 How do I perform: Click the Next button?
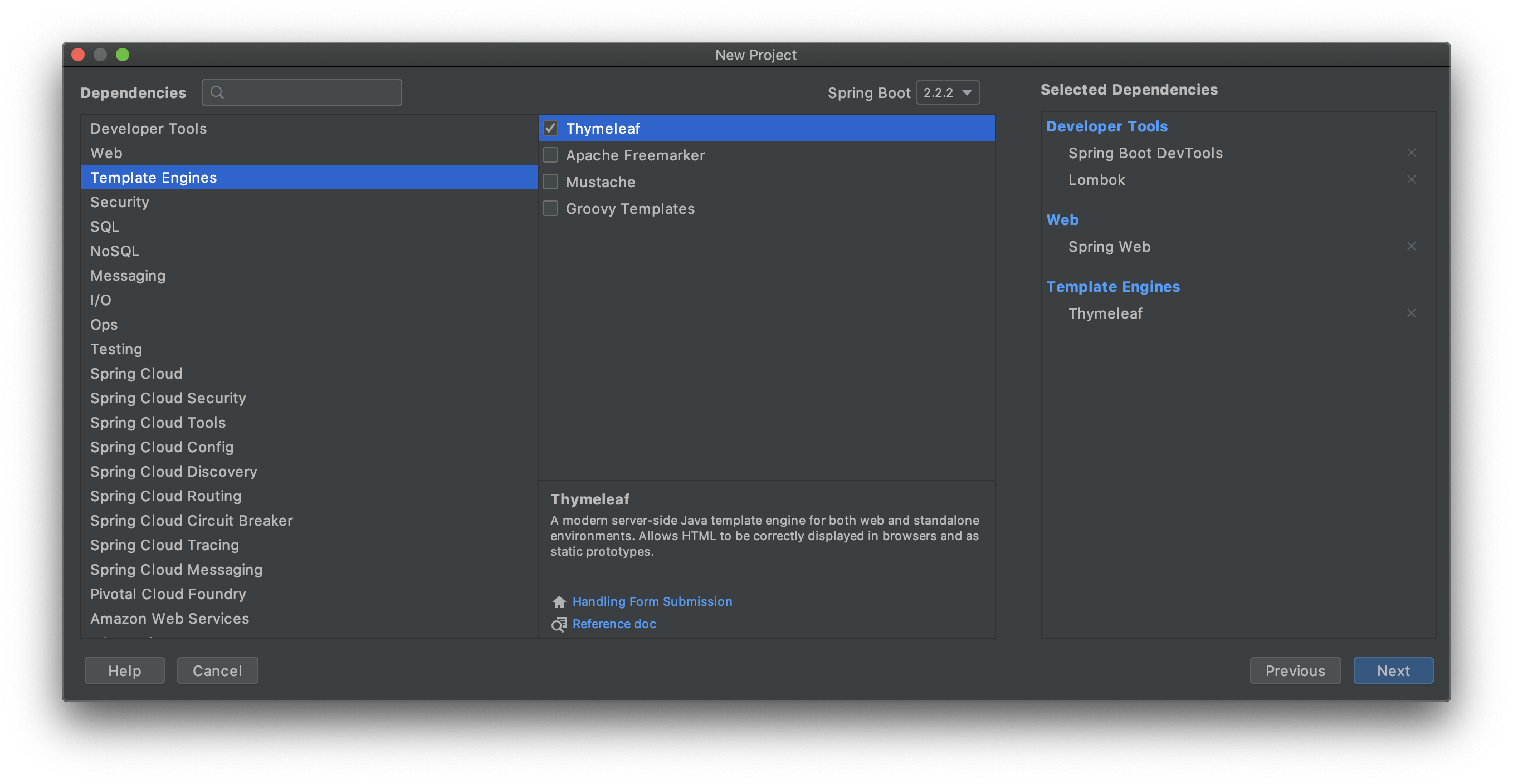point(1393,670)
